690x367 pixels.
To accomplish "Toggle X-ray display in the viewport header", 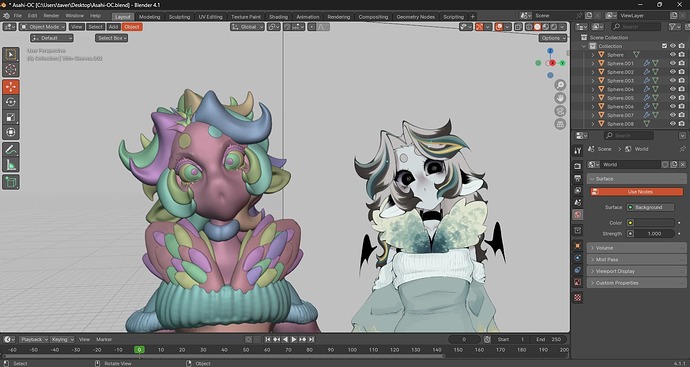I will point(518,27).
